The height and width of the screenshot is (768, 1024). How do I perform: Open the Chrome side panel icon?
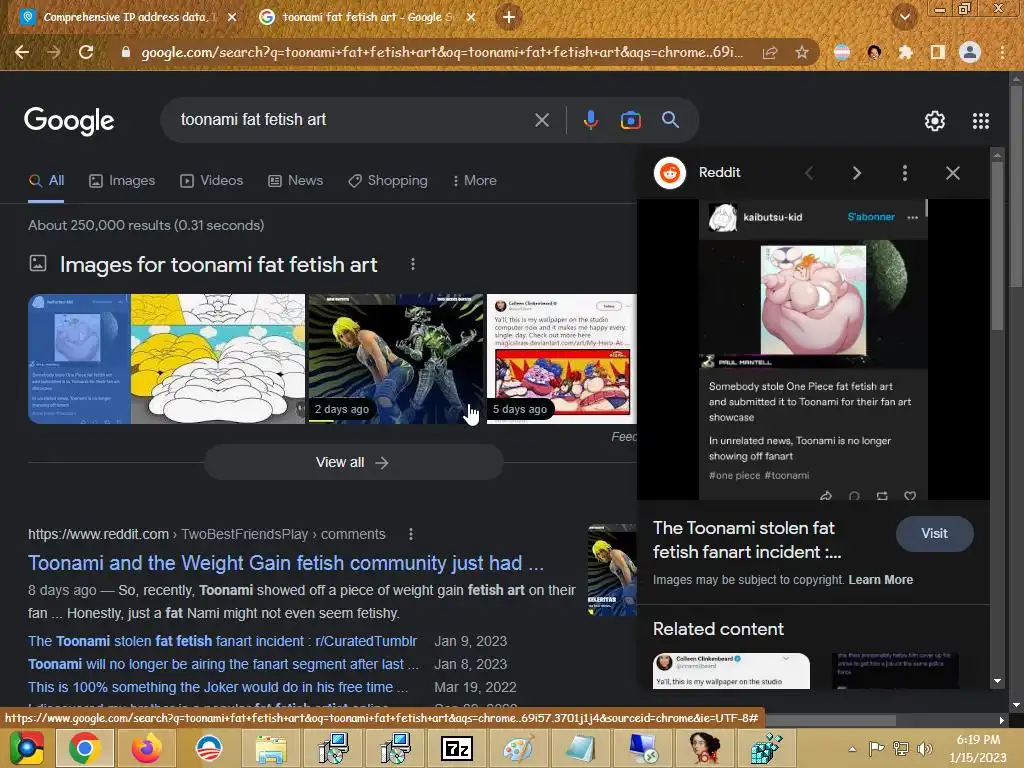tap(937, 52)
